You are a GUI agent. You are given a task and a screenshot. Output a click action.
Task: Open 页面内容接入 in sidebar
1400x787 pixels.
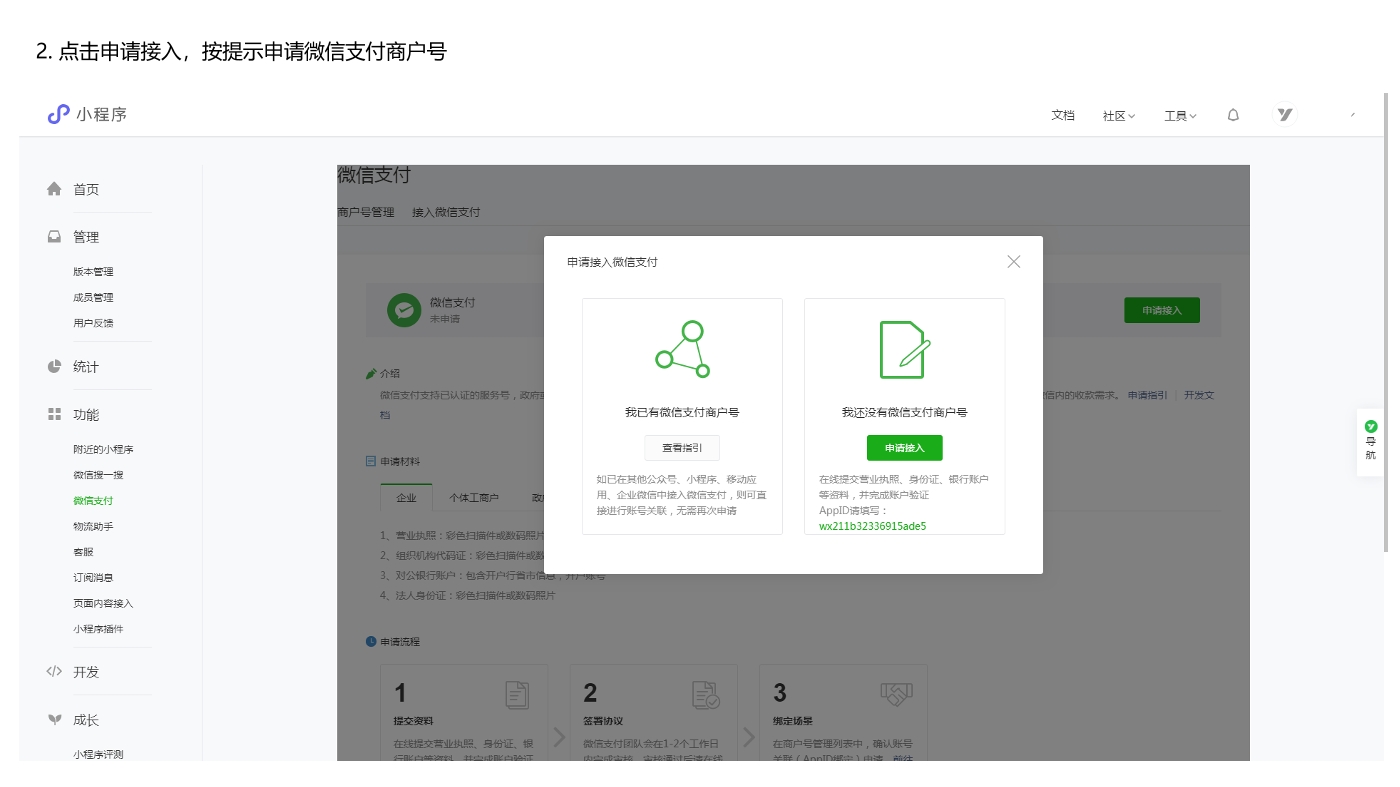point(103,603)
